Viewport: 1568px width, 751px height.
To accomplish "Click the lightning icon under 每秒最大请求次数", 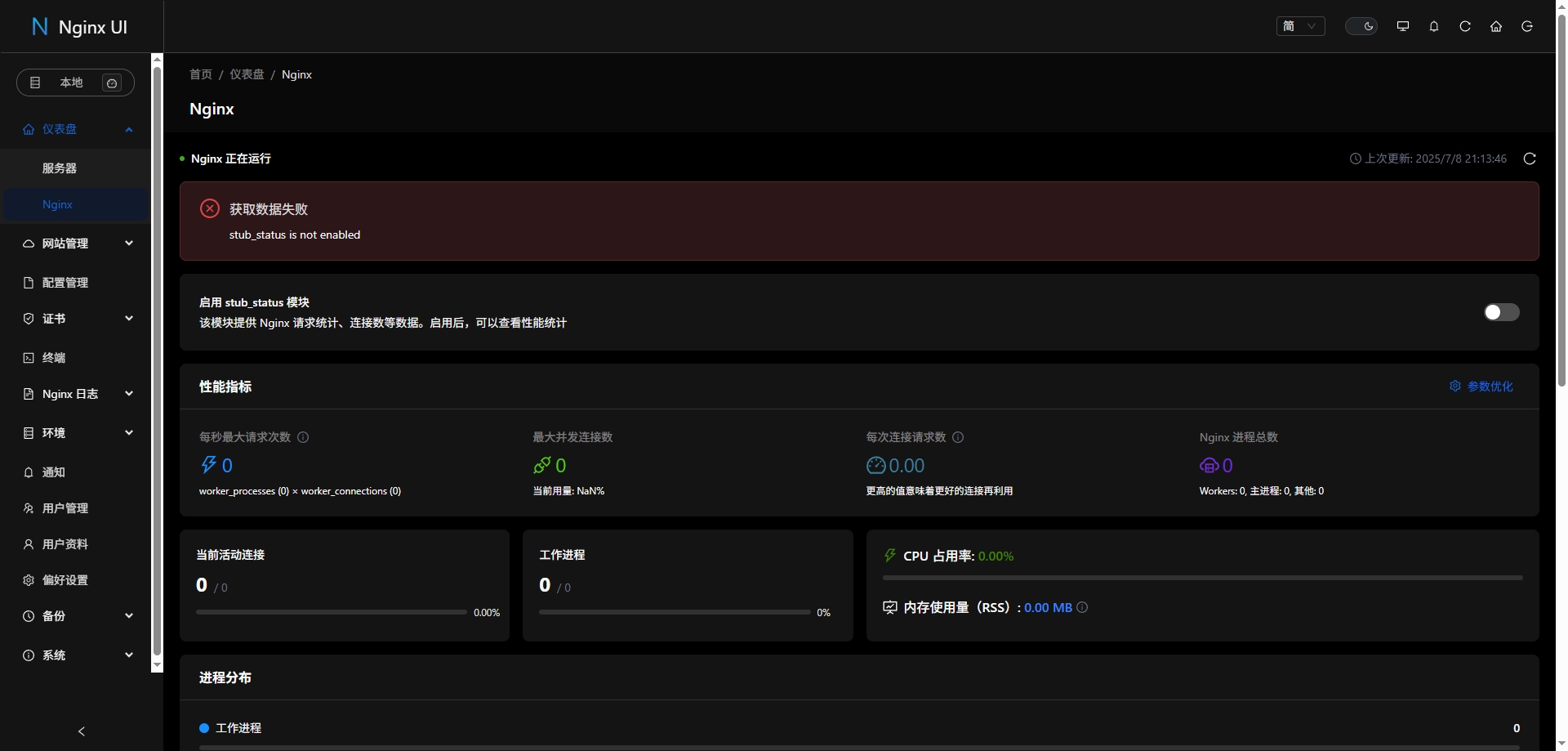I will (x=208, y=465).
